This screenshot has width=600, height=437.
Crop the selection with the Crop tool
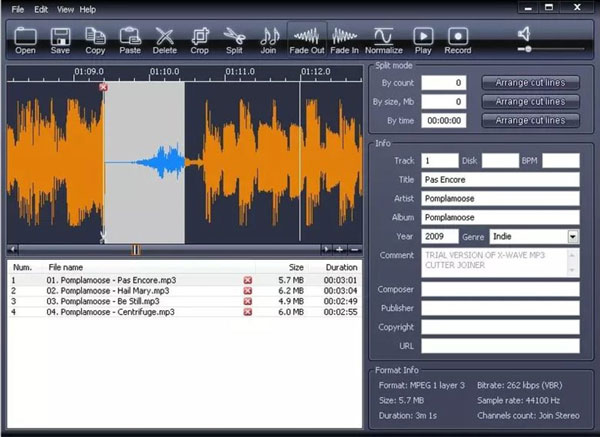click(x=199, y=40)
